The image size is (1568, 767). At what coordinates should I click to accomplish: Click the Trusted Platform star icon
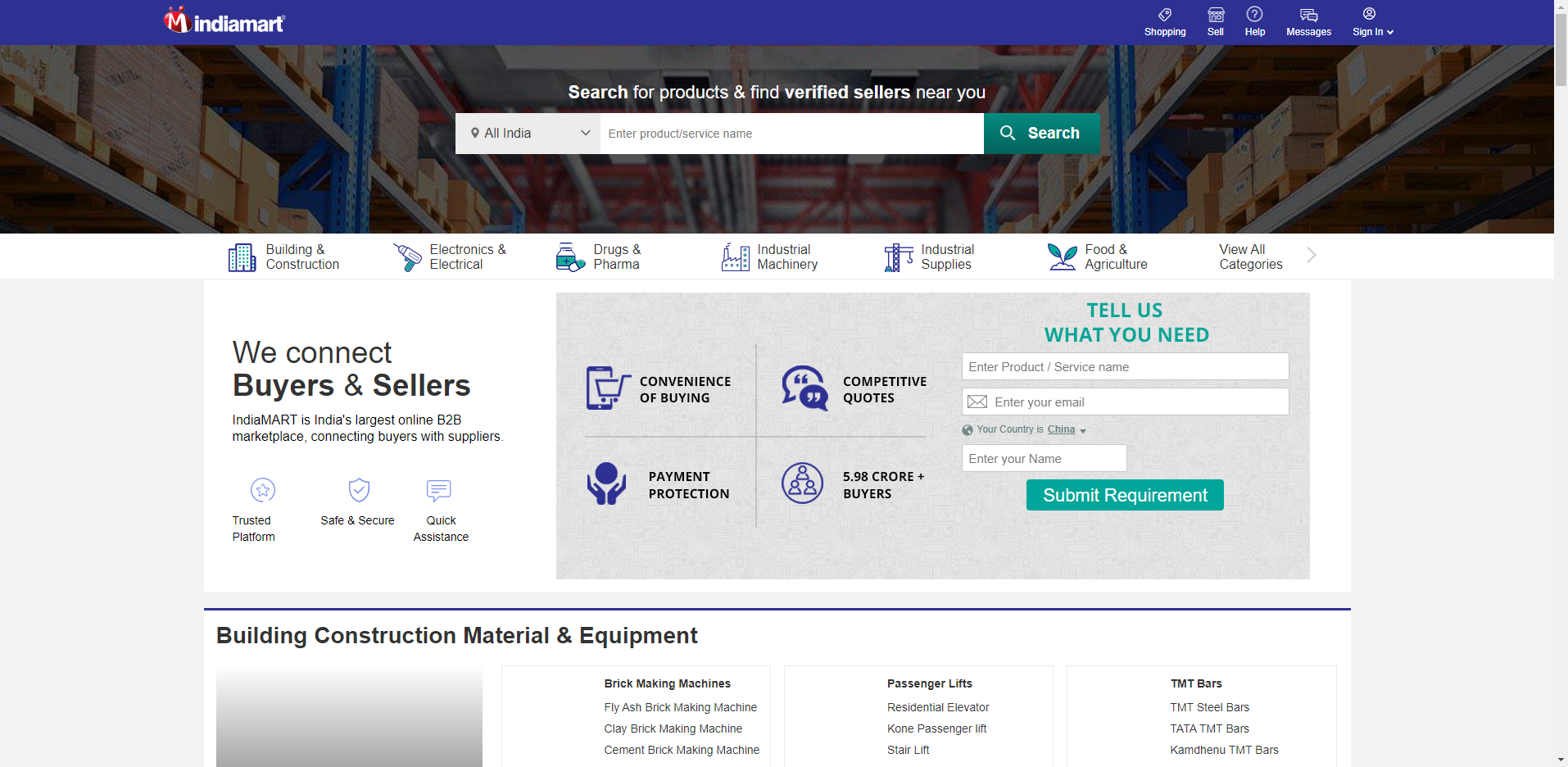click(x=263, y=490)
